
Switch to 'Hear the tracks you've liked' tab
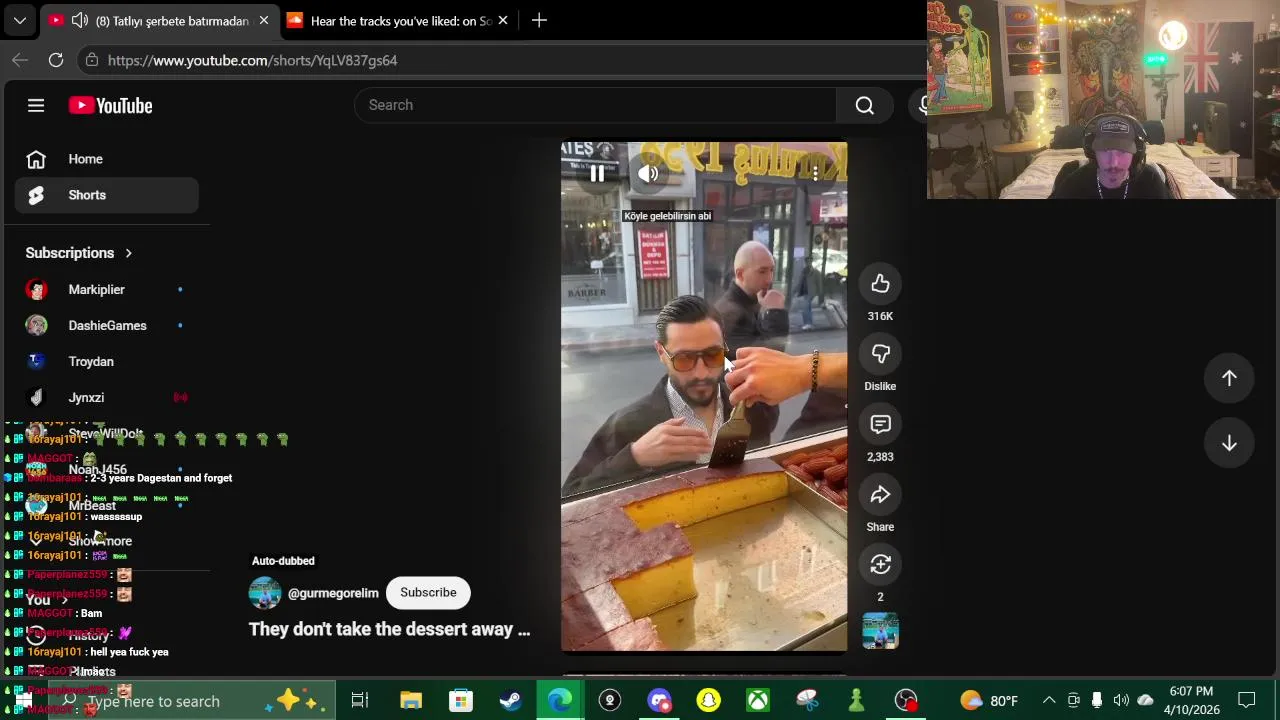tap(398, 20)
